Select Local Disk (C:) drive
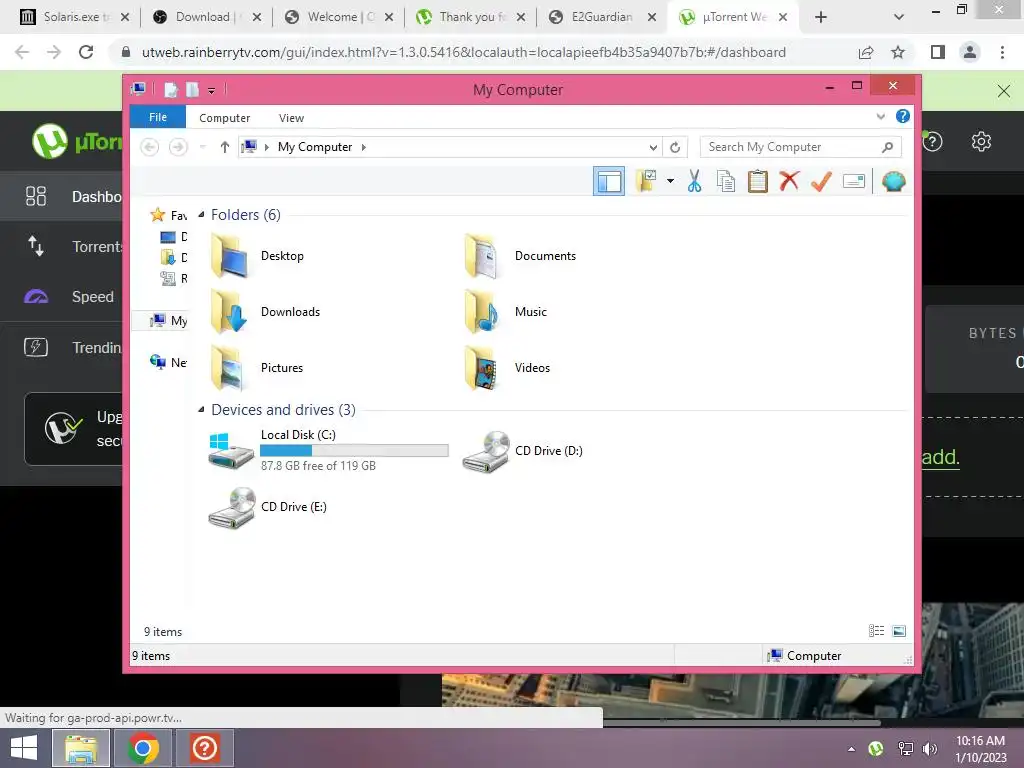 tap(328, 450)
